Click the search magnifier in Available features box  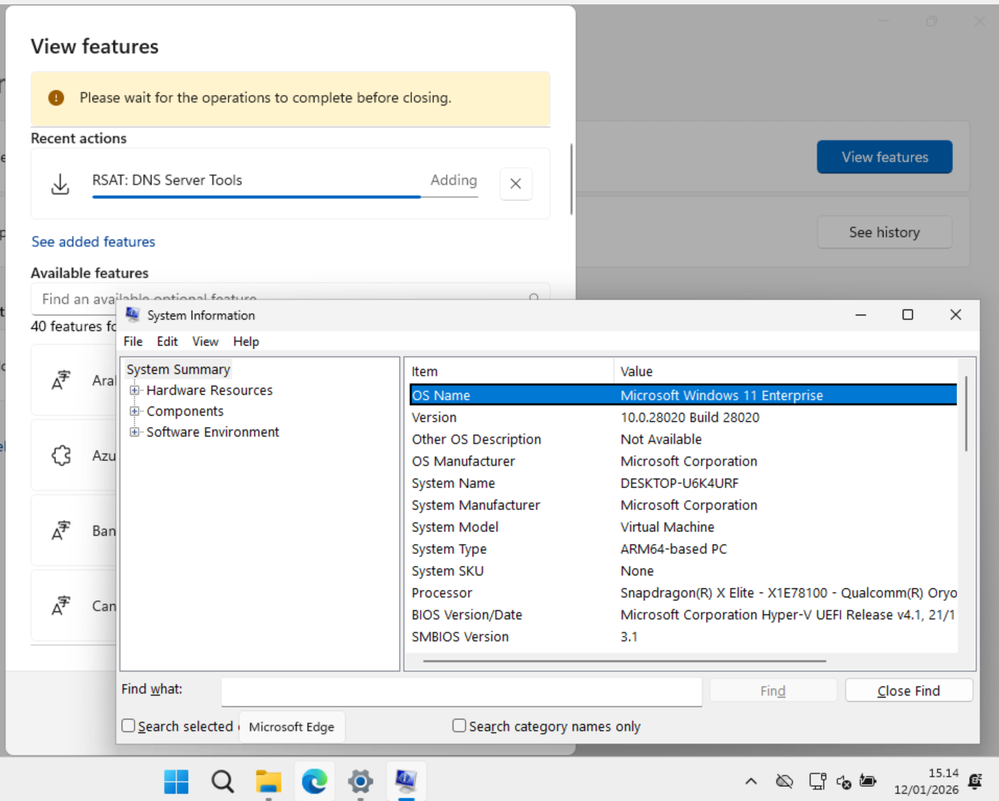coord(534,297)
